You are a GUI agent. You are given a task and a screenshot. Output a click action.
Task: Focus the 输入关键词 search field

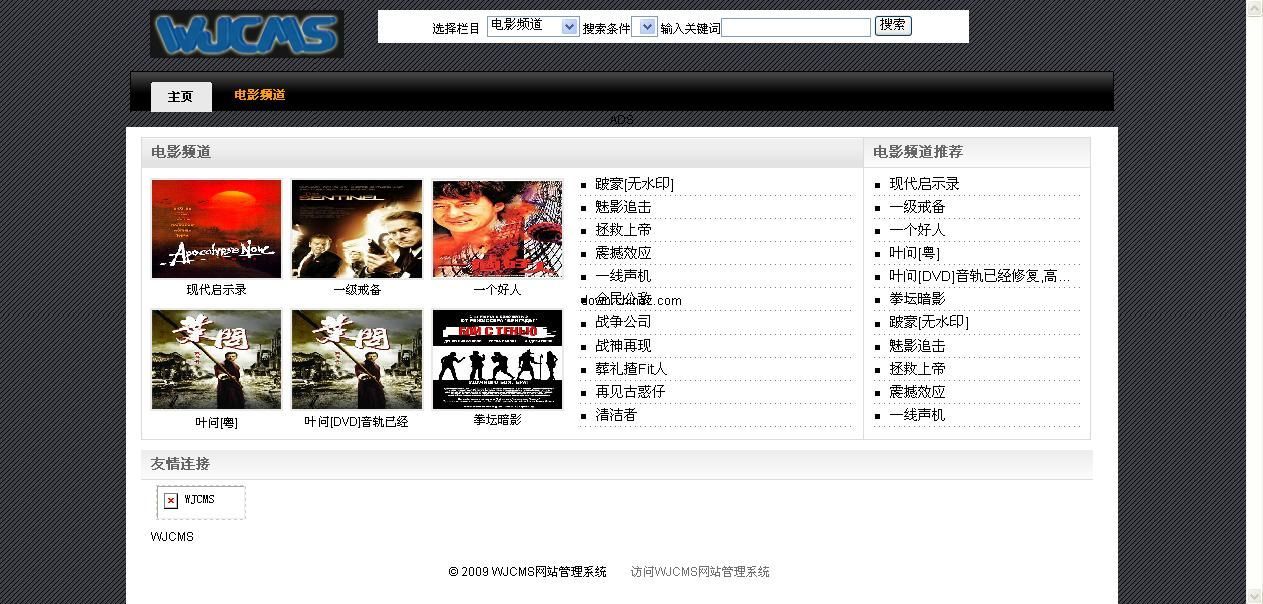coord(796,28)
